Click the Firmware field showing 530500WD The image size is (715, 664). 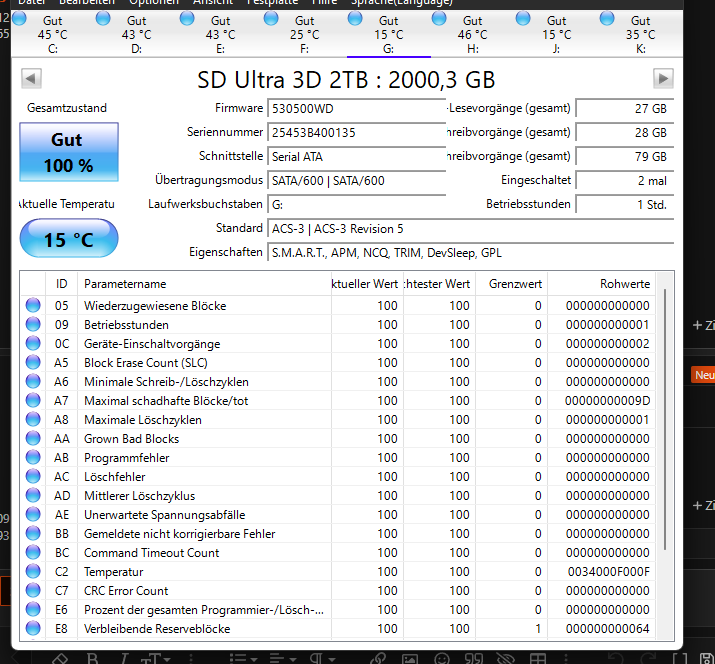357,109
